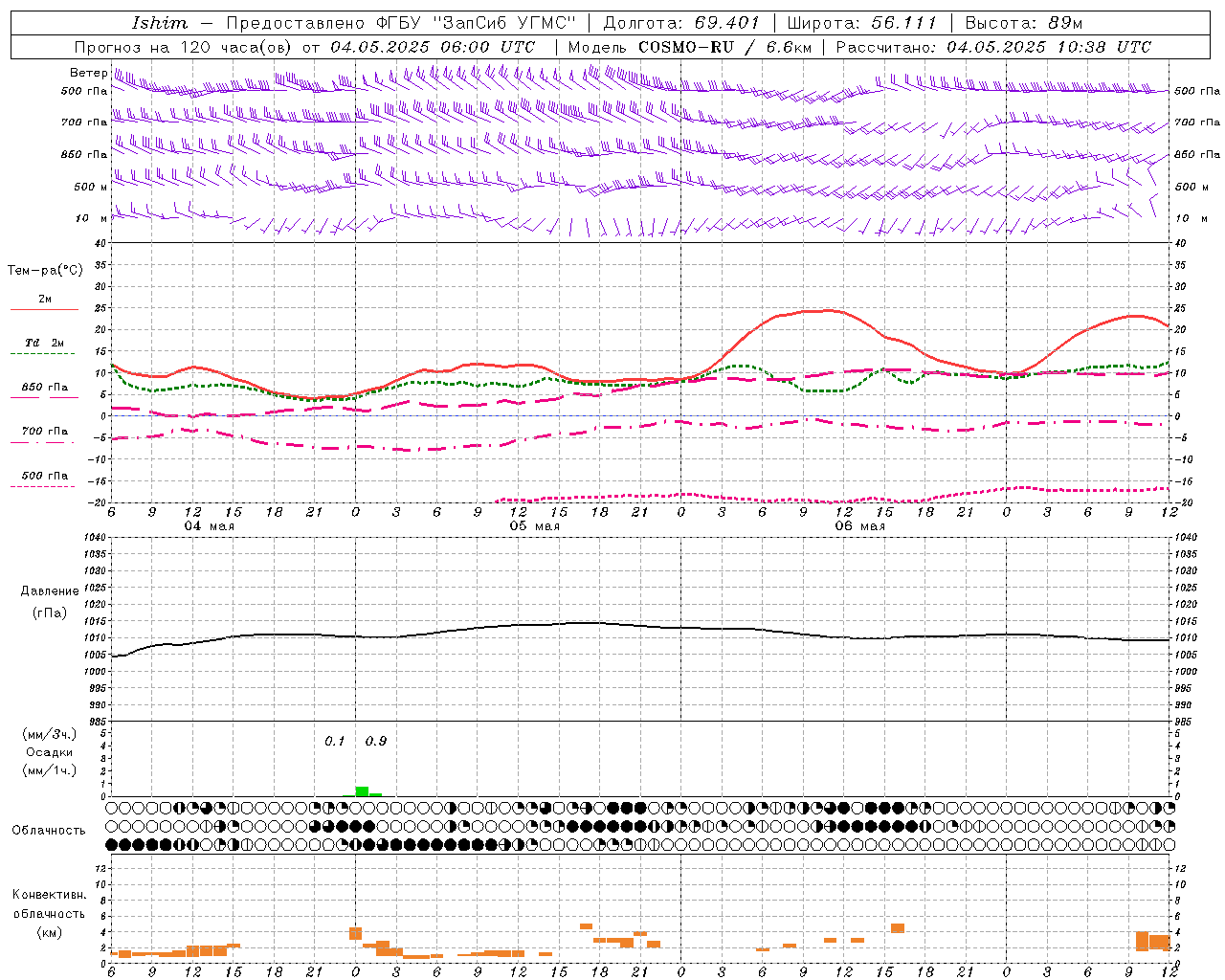Screen dimensions: 1225x980
Task: Click the "0.1" precipitation amount value
Action: click(334, 742)
